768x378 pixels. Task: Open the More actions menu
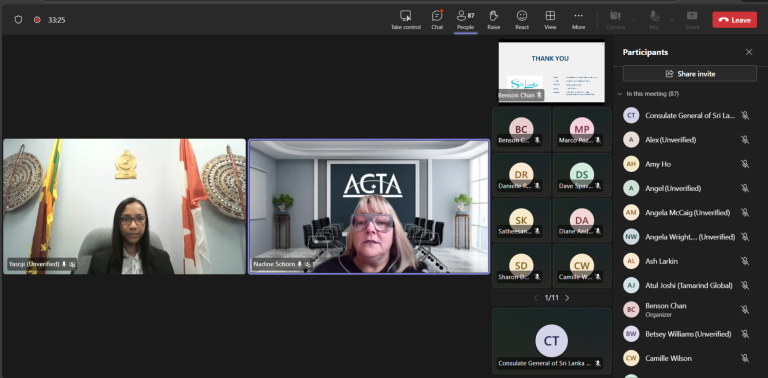tap(578, 20)
